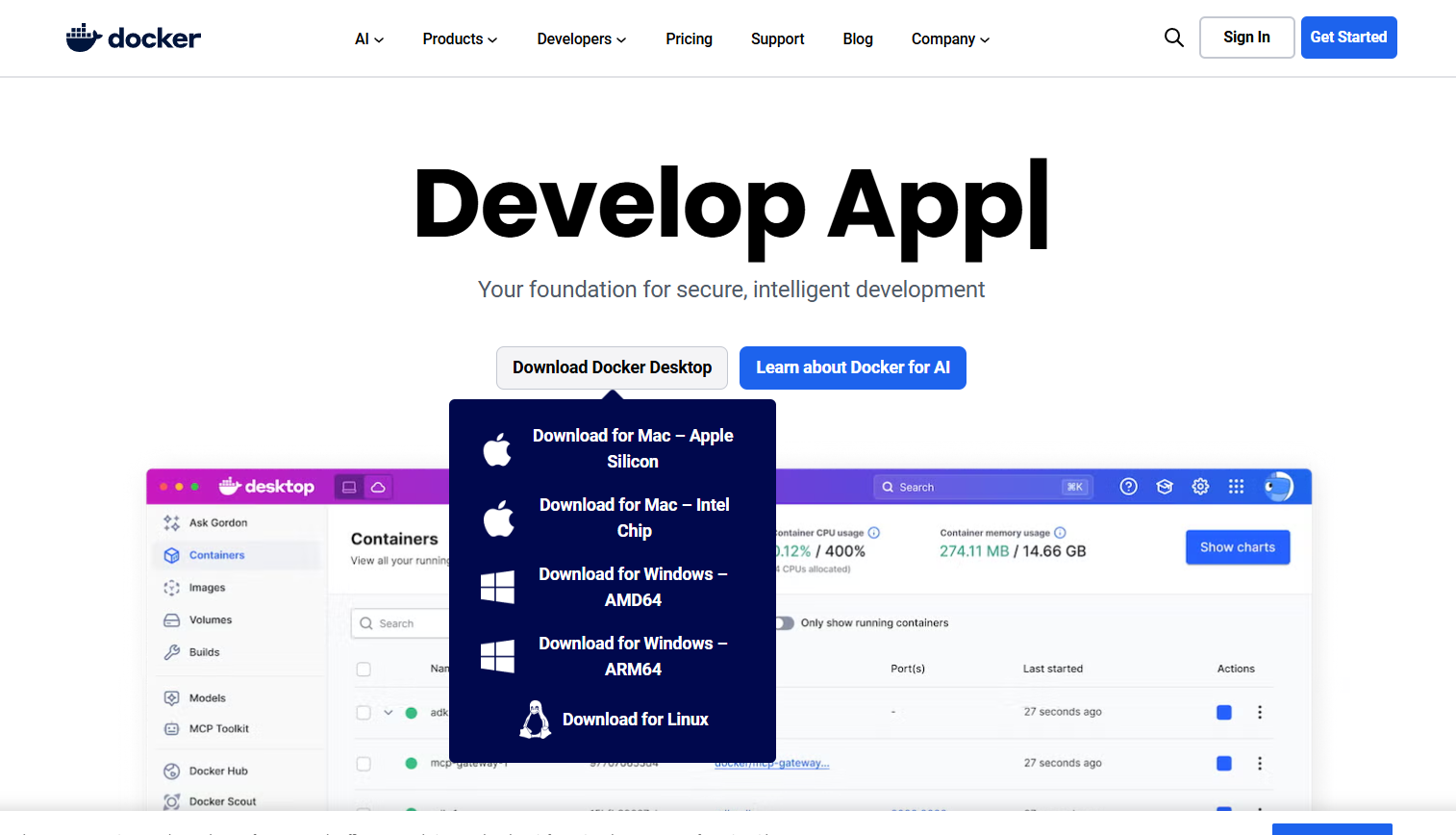The image size is (1456, 835).
Task: Click the Port(s) column header
Action: pyautogui.click(x=908, y=669)
